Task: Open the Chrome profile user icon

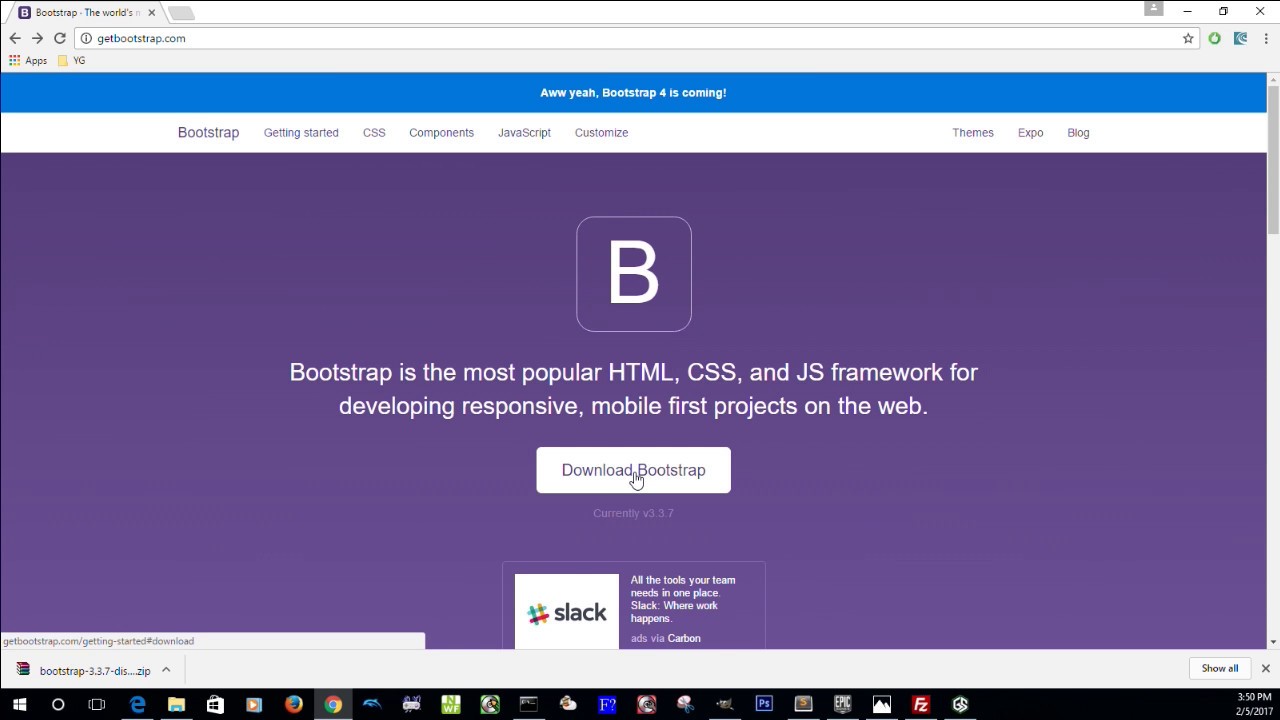Action: point(1154,8)
